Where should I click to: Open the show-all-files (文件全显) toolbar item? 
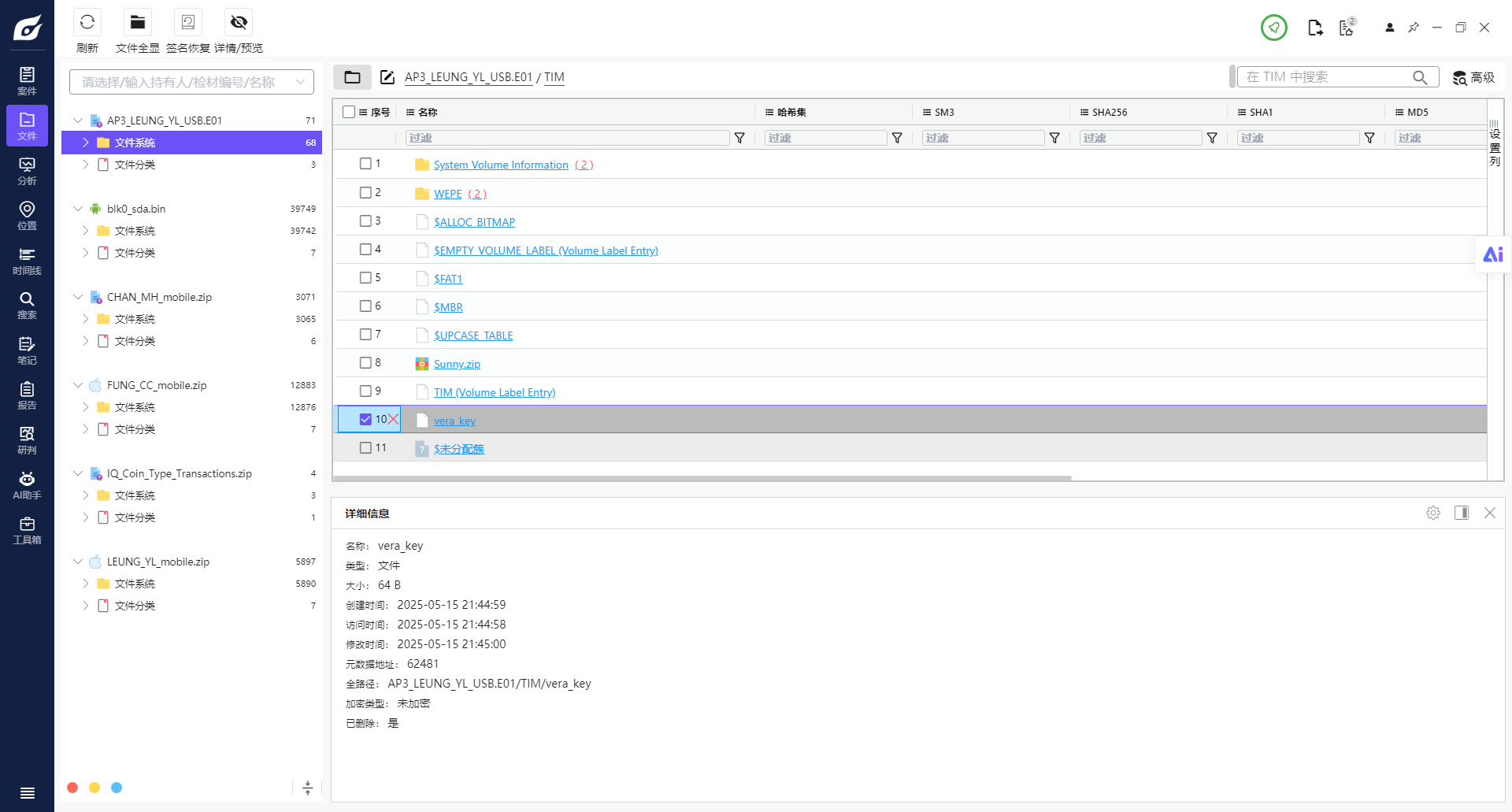(137, 23)
